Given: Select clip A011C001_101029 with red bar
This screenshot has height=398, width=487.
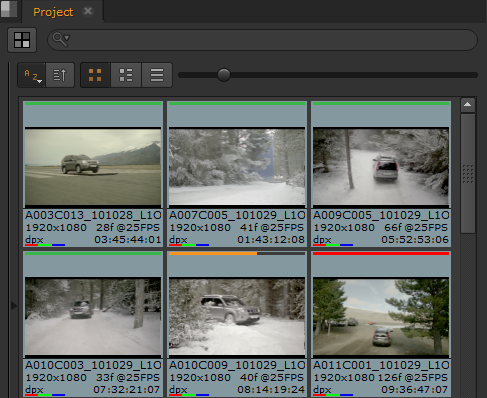Looking at the screenshot, I should coord(381,316).
